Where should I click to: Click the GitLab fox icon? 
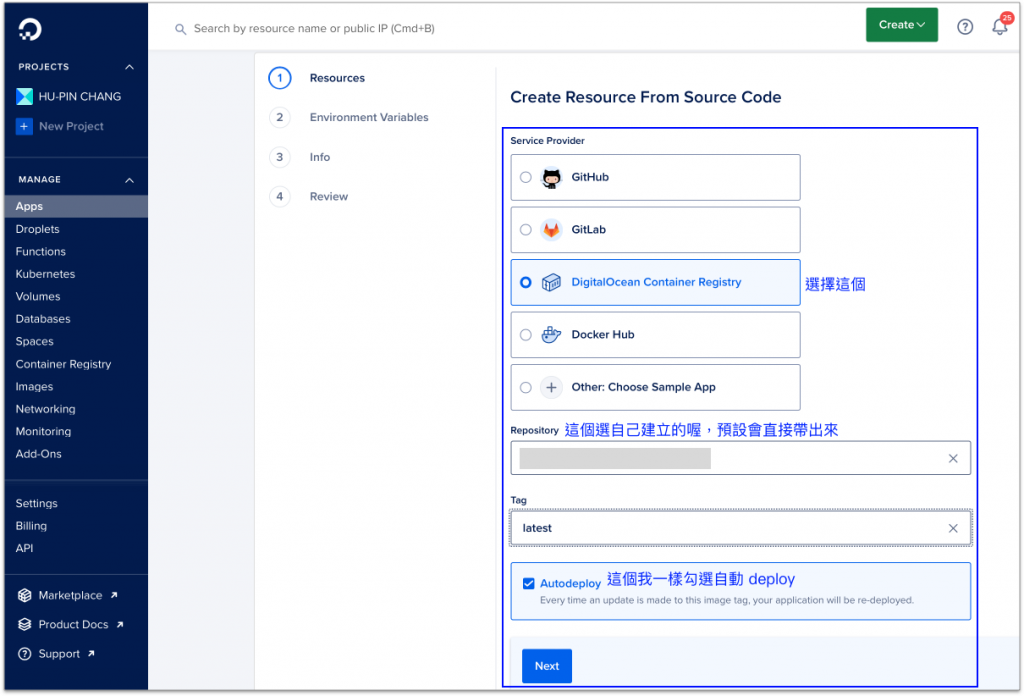(551, 230)
